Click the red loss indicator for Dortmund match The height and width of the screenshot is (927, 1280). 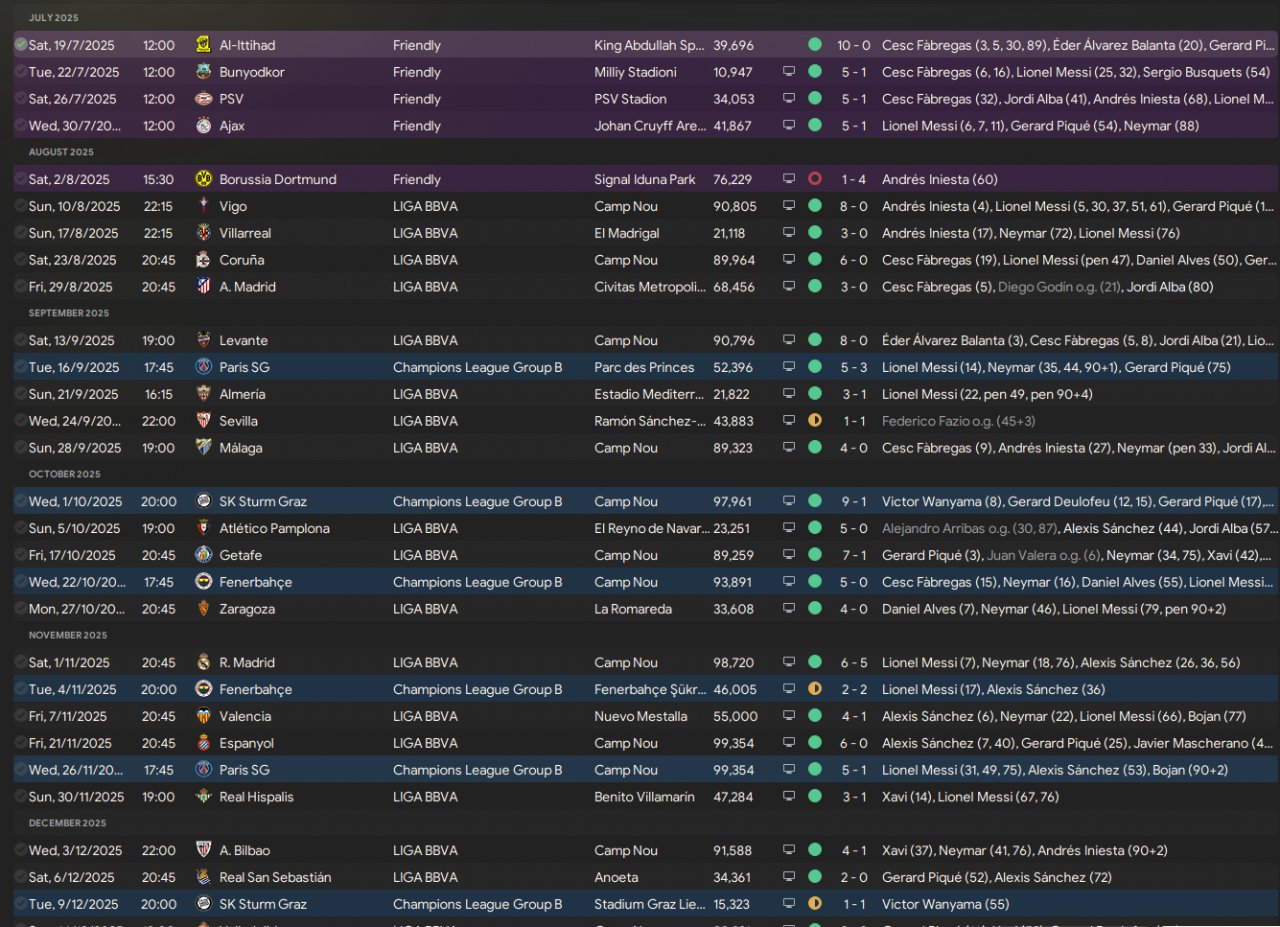(x=815, y=180)
